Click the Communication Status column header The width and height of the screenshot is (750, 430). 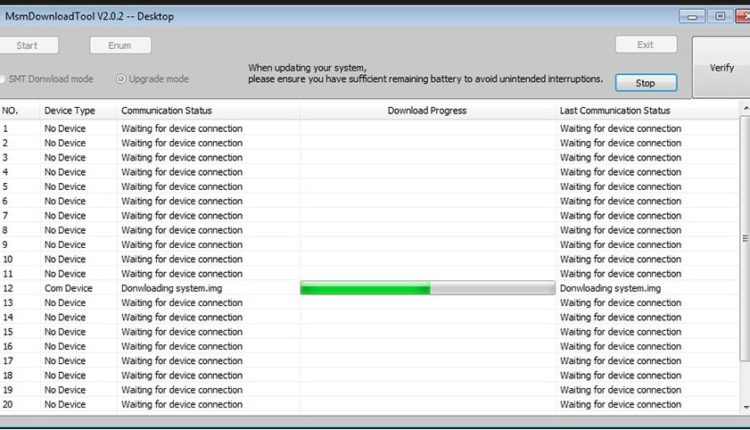[x=166, y=111]
